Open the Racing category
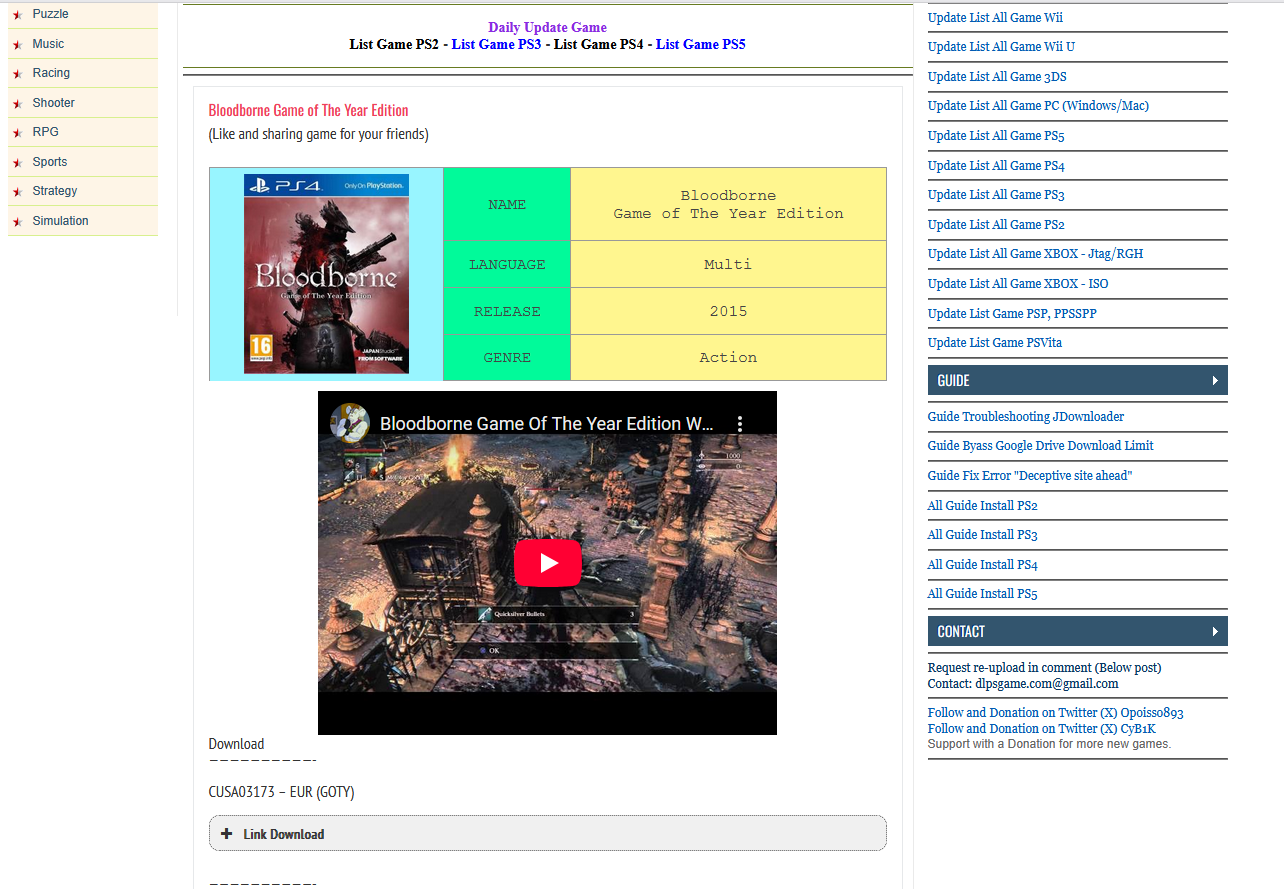Screen dimensions: 1284x889 (51, 73)
